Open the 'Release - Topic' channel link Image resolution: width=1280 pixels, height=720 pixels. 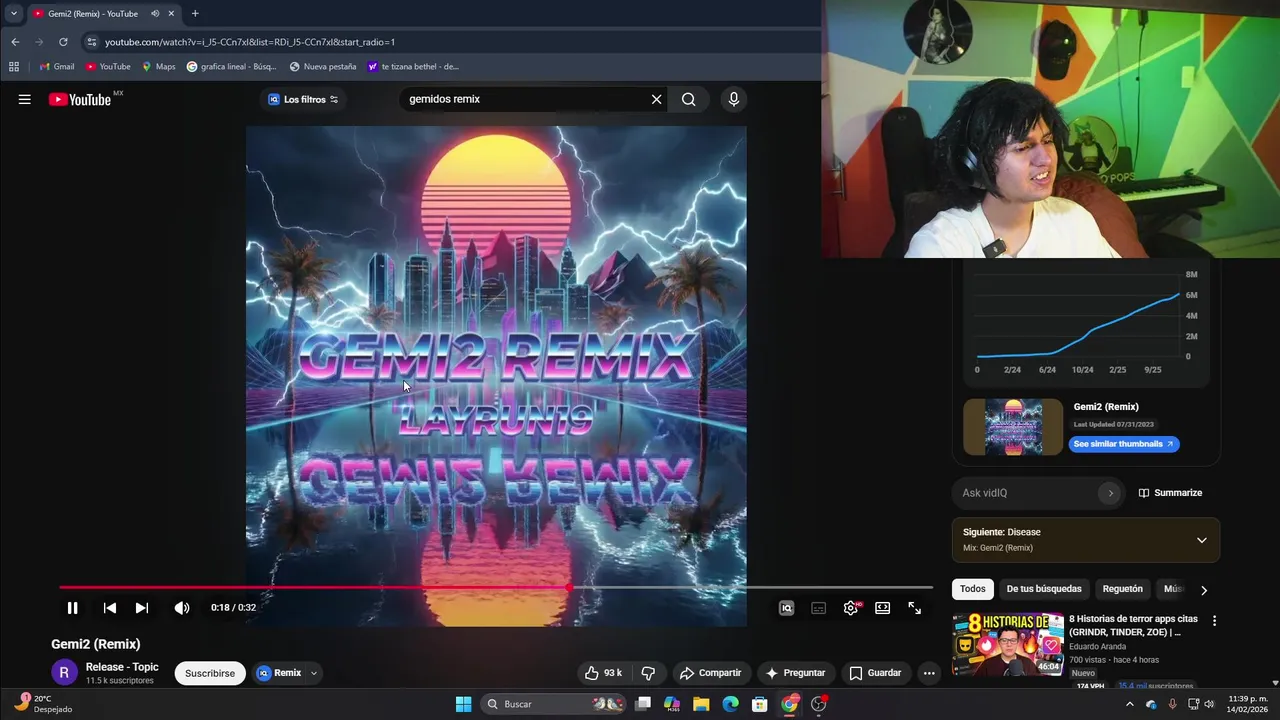(x=122, y=667)
